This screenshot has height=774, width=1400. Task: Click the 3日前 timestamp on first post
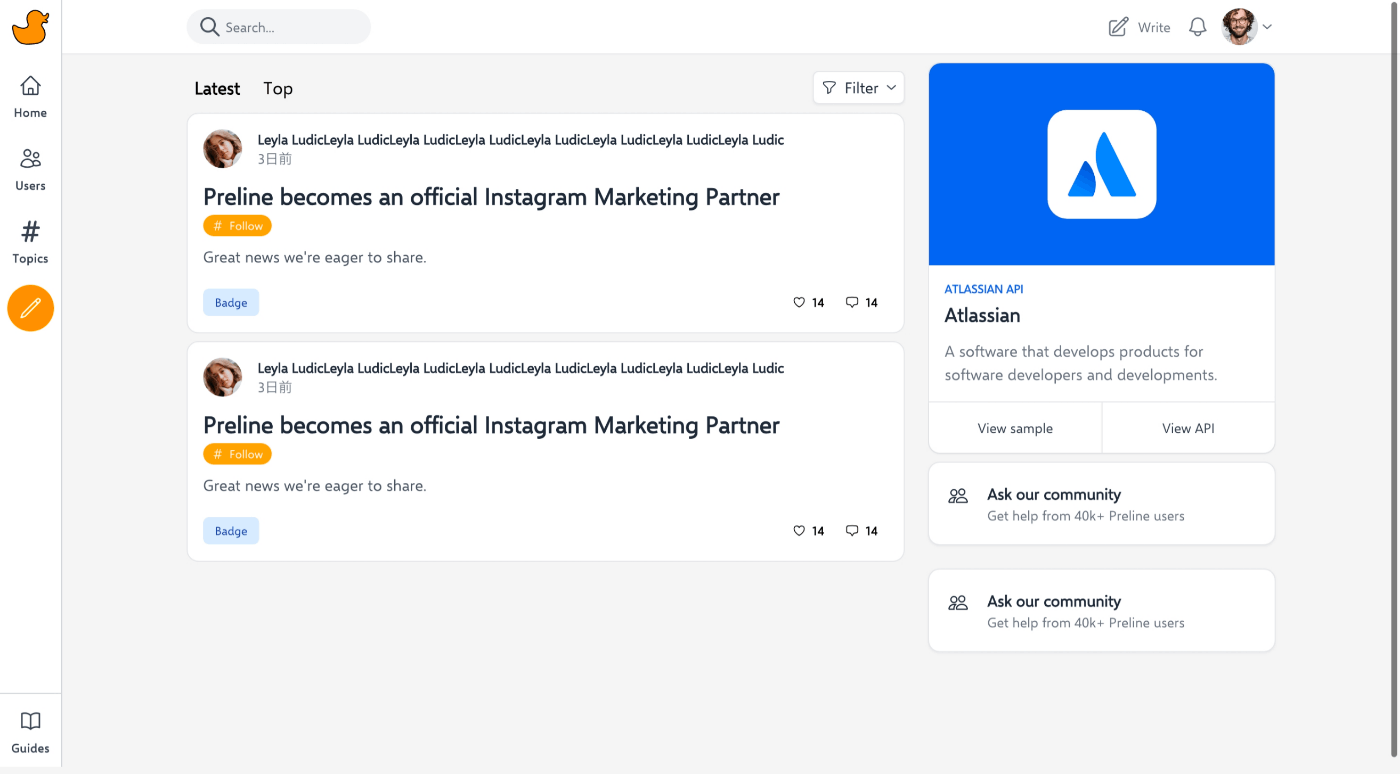click(275, 159)
